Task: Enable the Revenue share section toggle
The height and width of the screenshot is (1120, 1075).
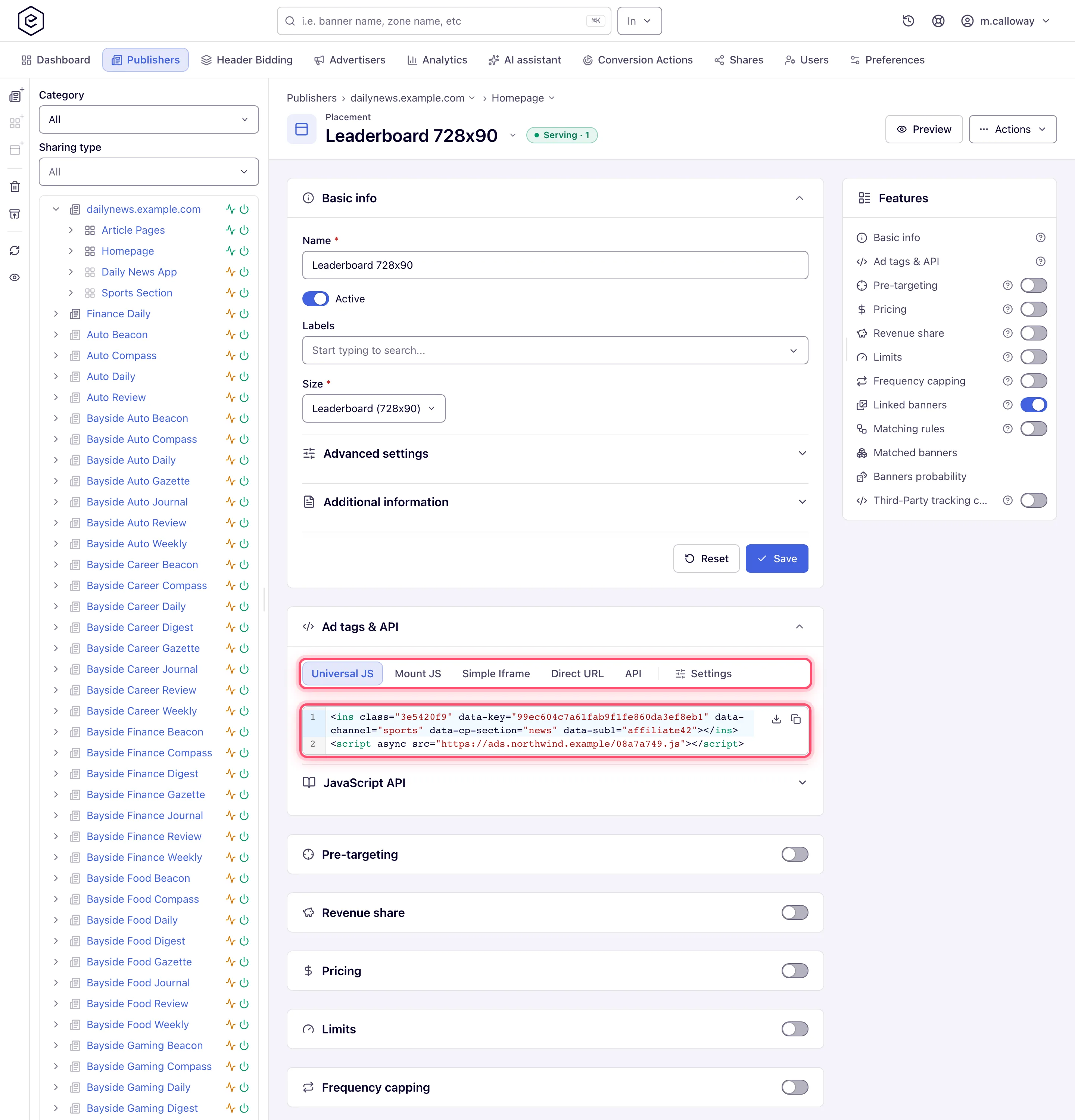Action: click(795, 912)
